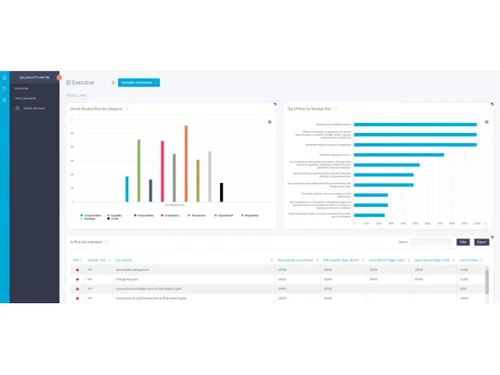Click the bottom icon in the cyan strip
The image size is (500, 375).
pyautogui.click(x=4, y=100)
